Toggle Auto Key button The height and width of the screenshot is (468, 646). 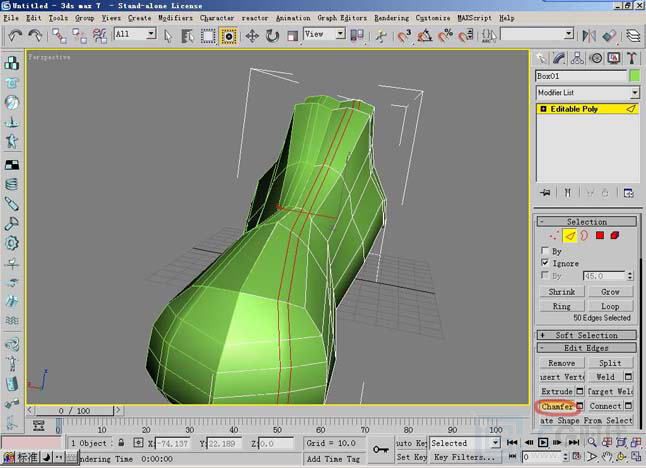click(411, 443)
